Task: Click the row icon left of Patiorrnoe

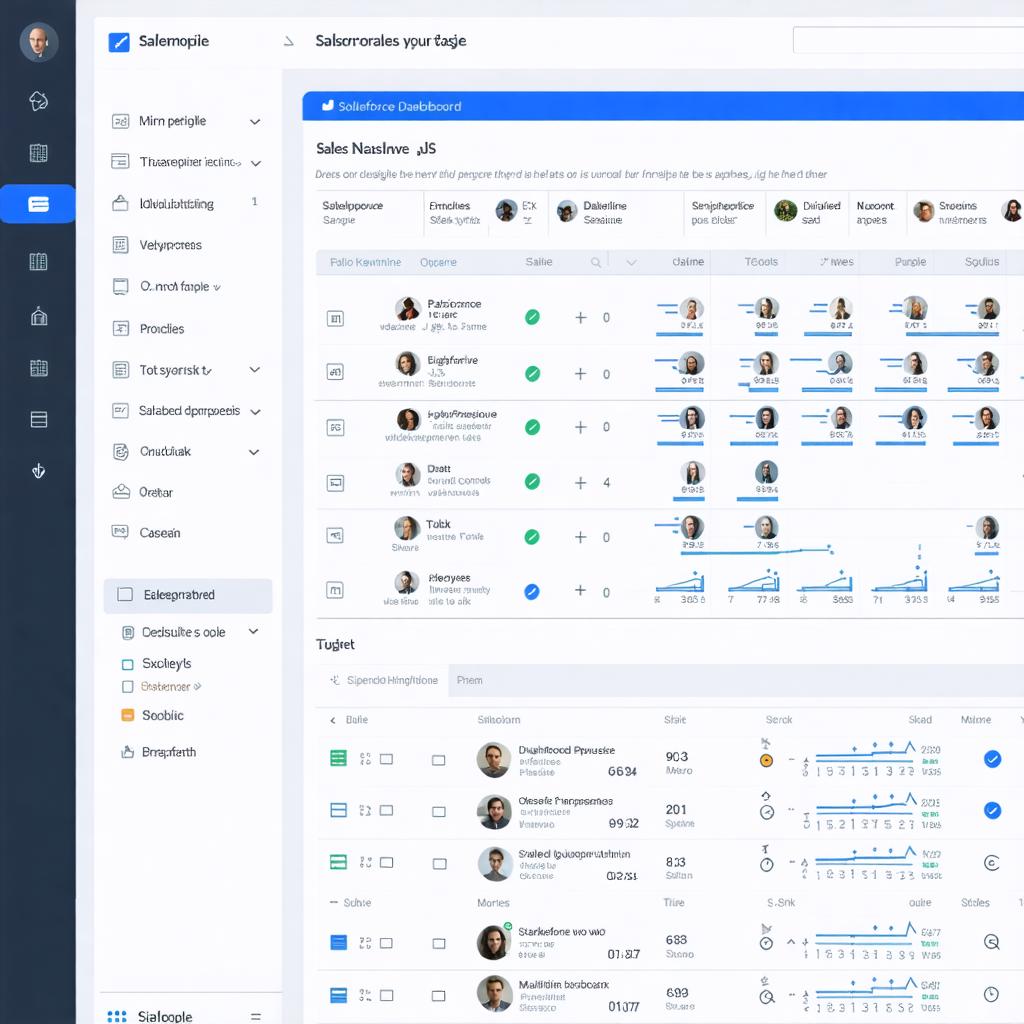Action: 335,319
